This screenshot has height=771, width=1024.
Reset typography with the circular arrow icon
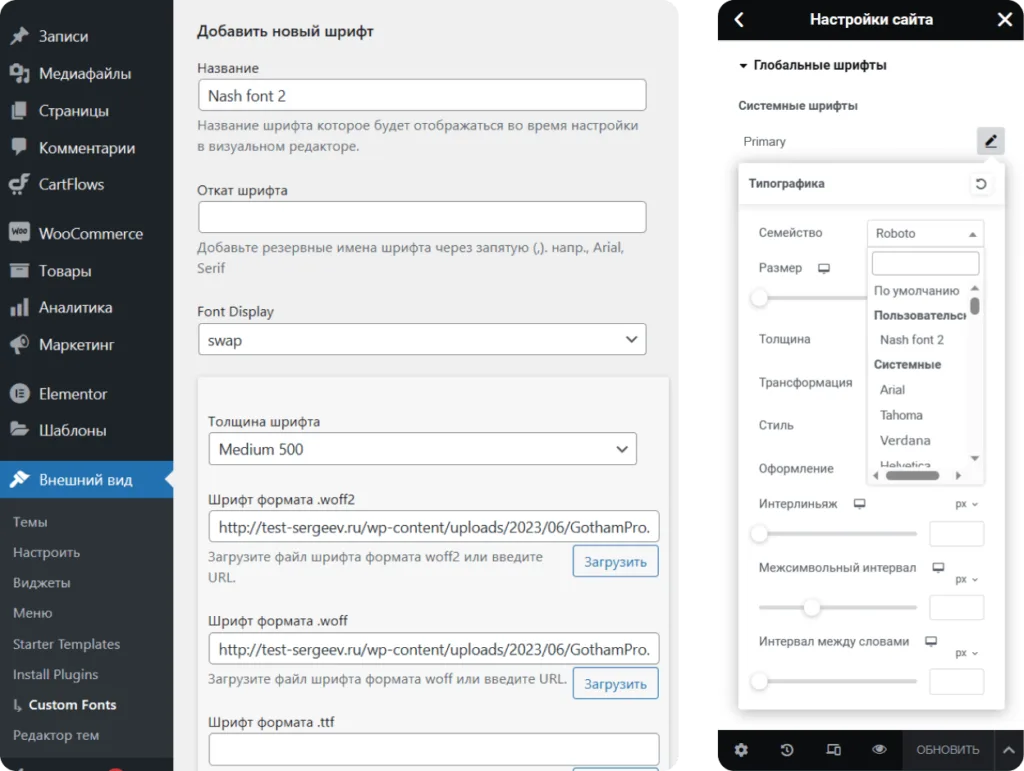point(980,184)
